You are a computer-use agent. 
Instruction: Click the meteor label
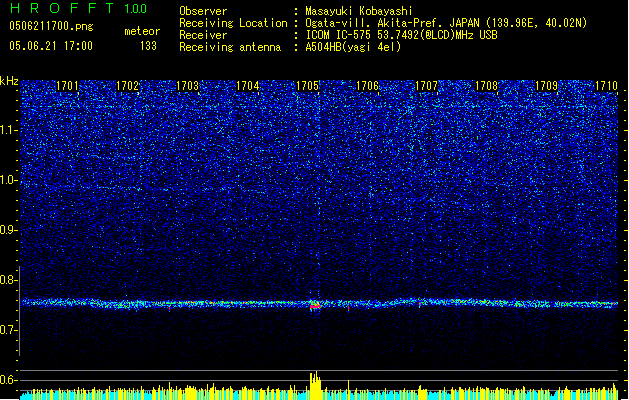point(142,31)
